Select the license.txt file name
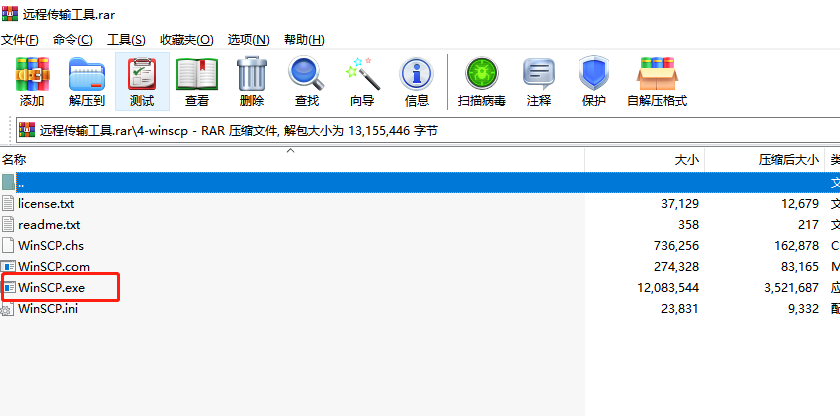 [46, 203]
